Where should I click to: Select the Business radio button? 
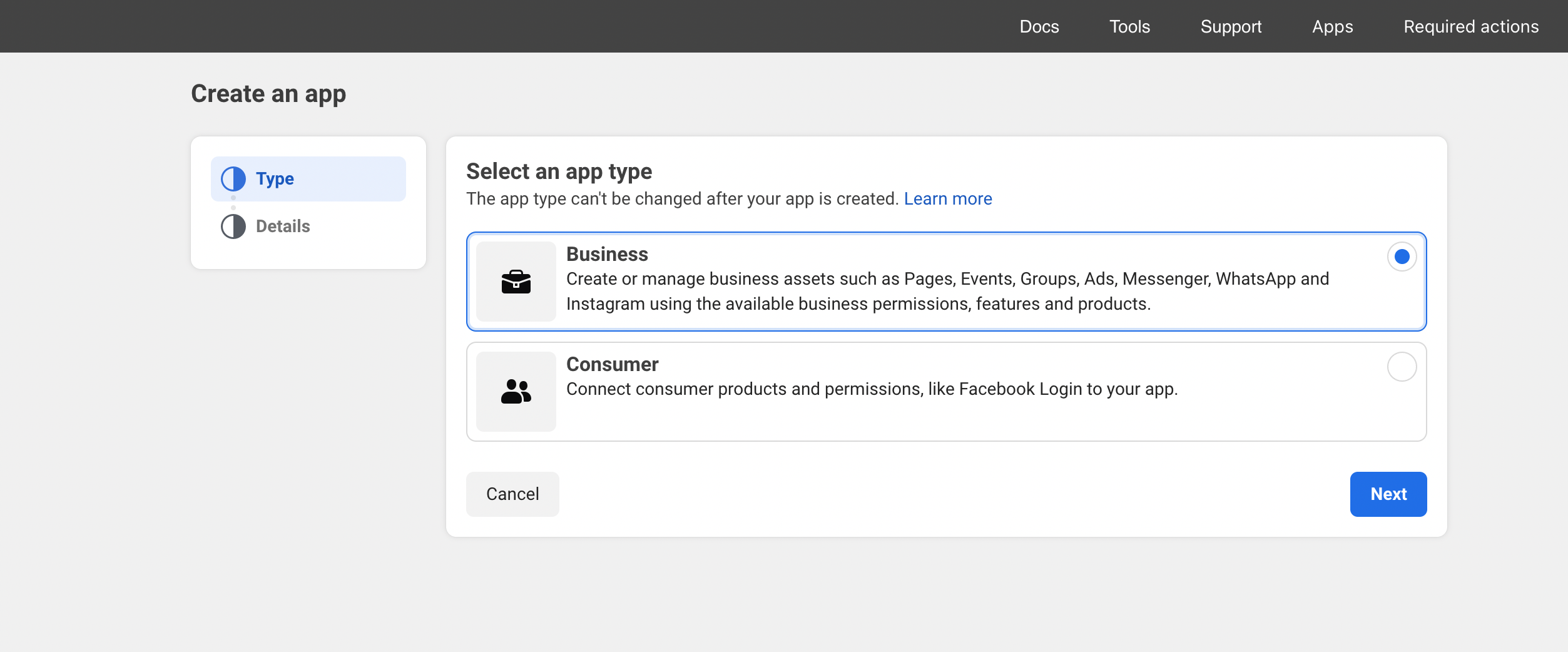tap(1402, 257)
